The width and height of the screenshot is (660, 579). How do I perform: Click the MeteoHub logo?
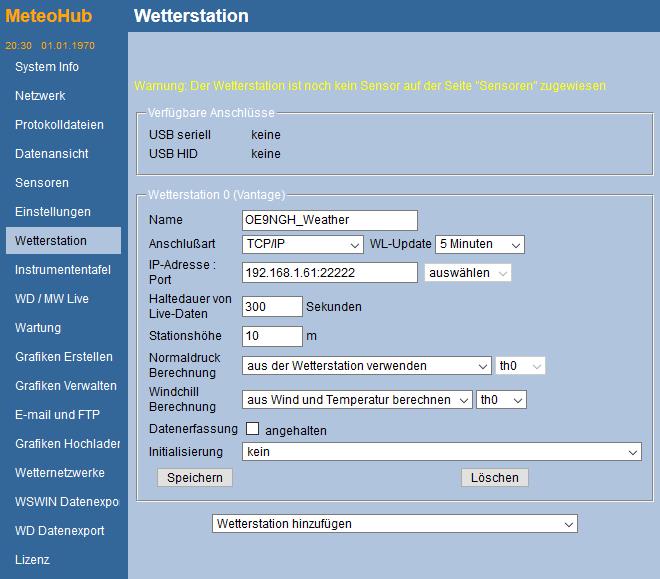click(x=48, y=16)
